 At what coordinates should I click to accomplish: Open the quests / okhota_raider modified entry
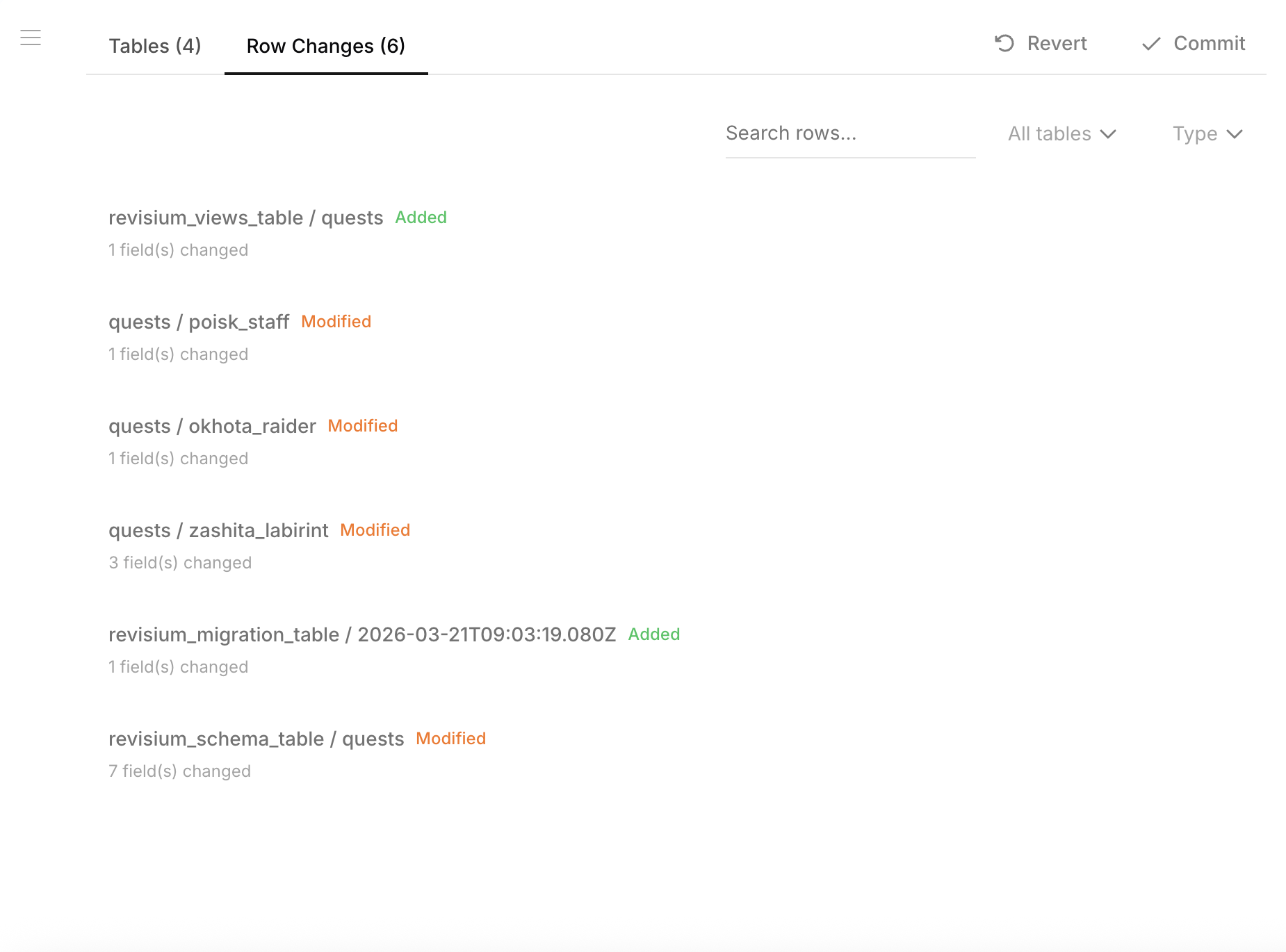coord(212,425)
